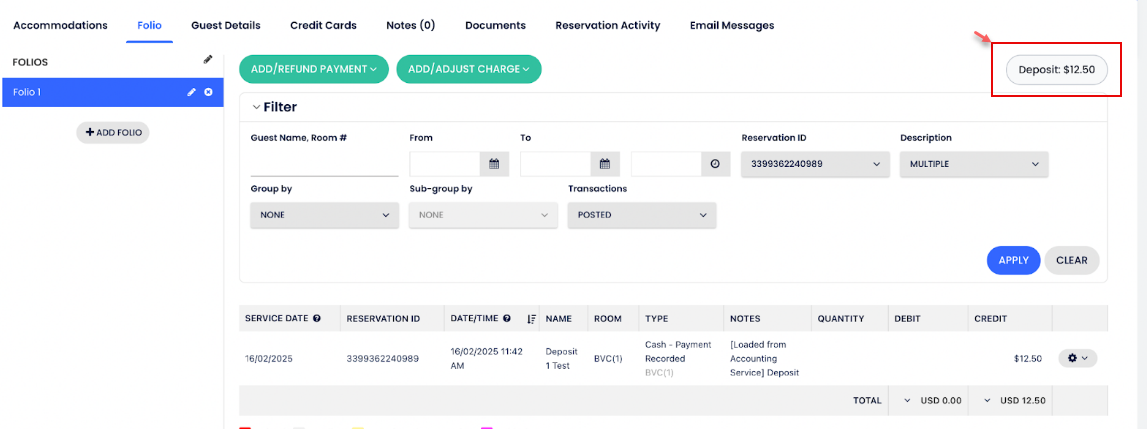Open the ADD/REFUND PAYMENT menu button
The height and width of the screenshot is (429, 1147).
[313, 69]
